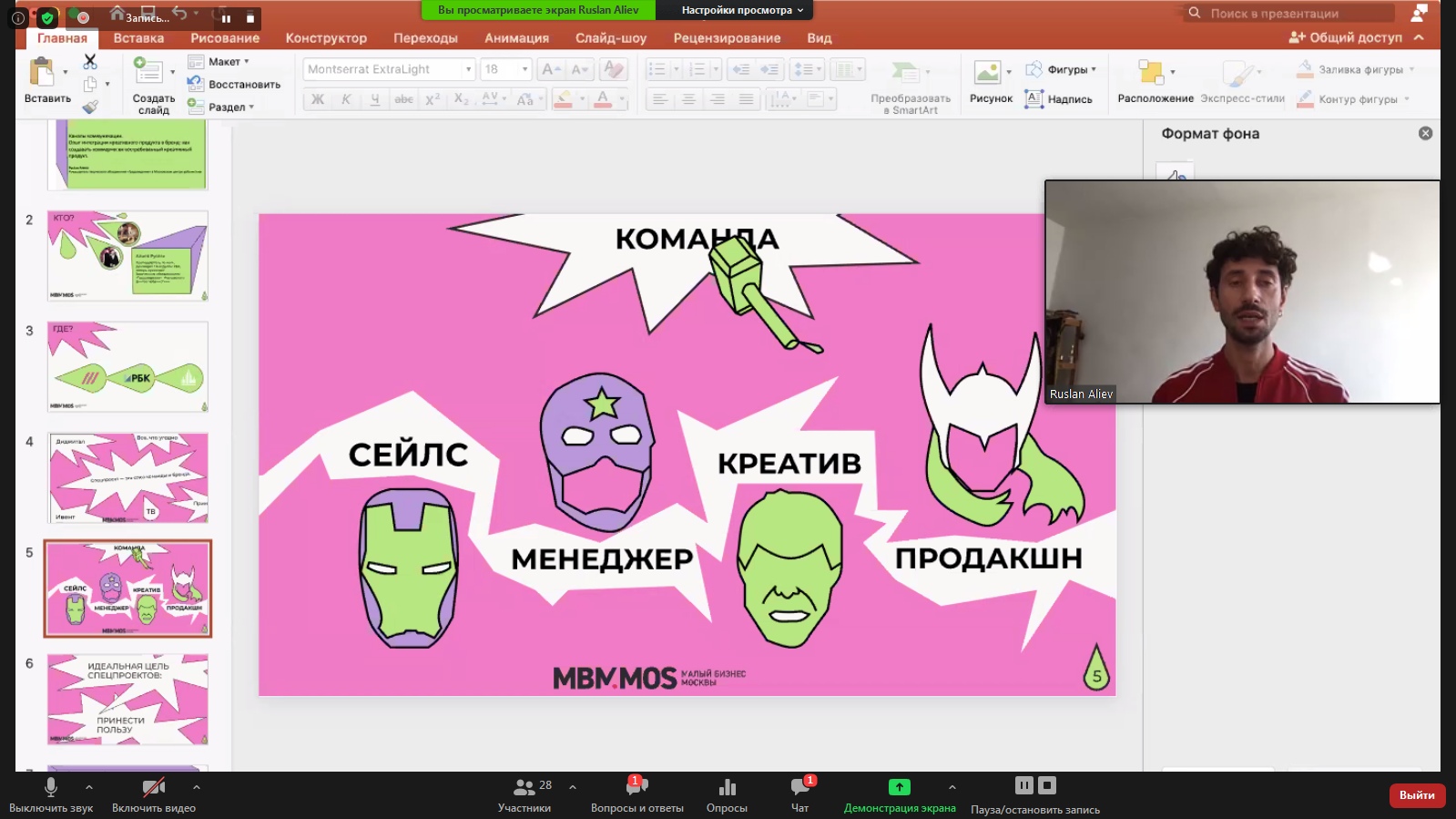Click the Format Painter brush icon
This screenshot has height=819, width=1456.
pos(90,107)
